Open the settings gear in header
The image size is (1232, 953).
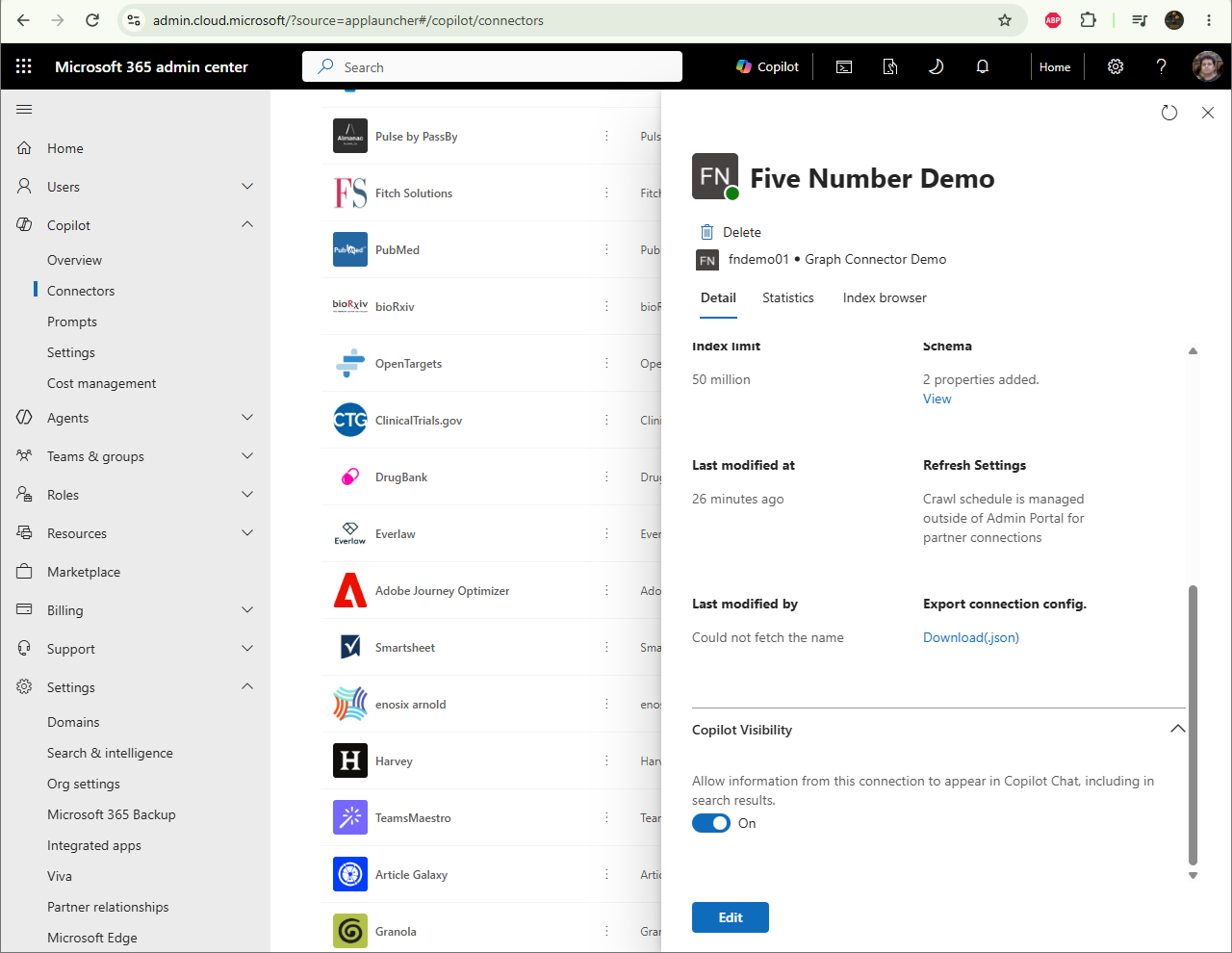1116,66
